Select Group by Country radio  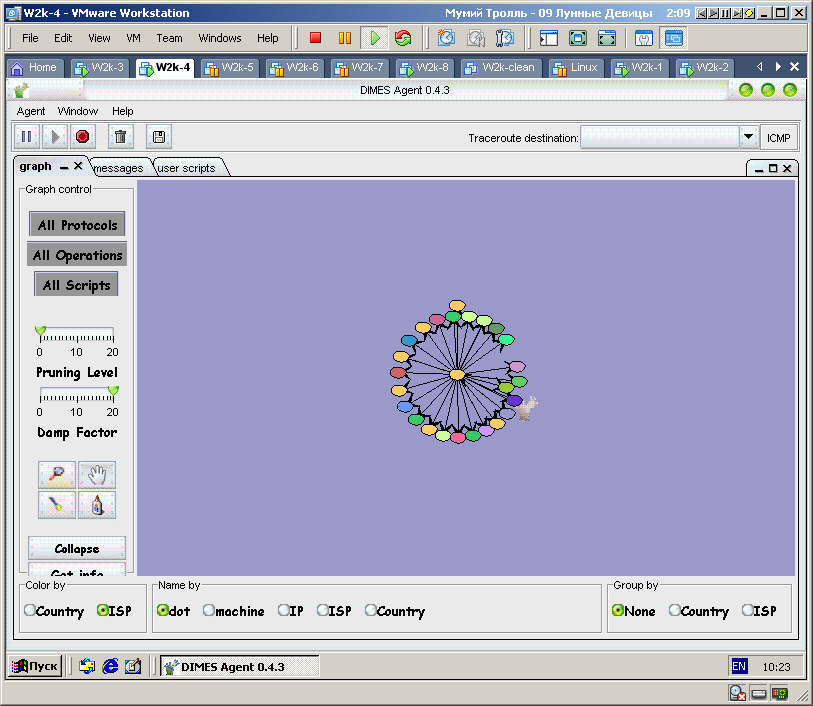coord(699,611)
